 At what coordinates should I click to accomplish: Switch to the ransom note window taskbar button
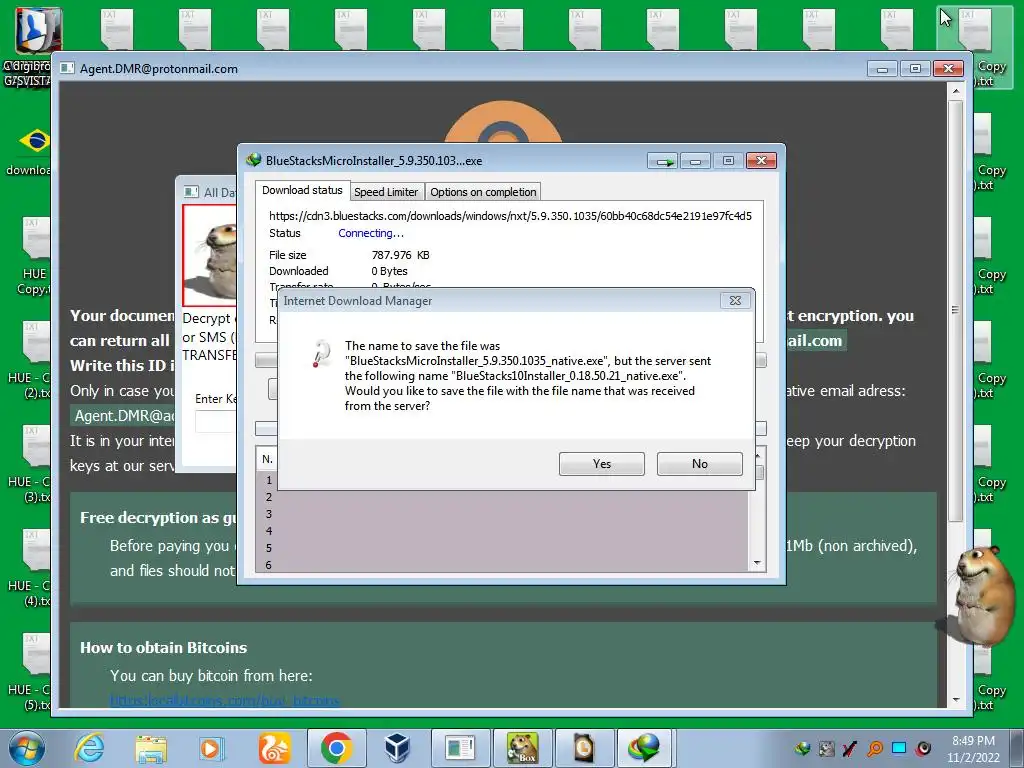coord(460,748)
